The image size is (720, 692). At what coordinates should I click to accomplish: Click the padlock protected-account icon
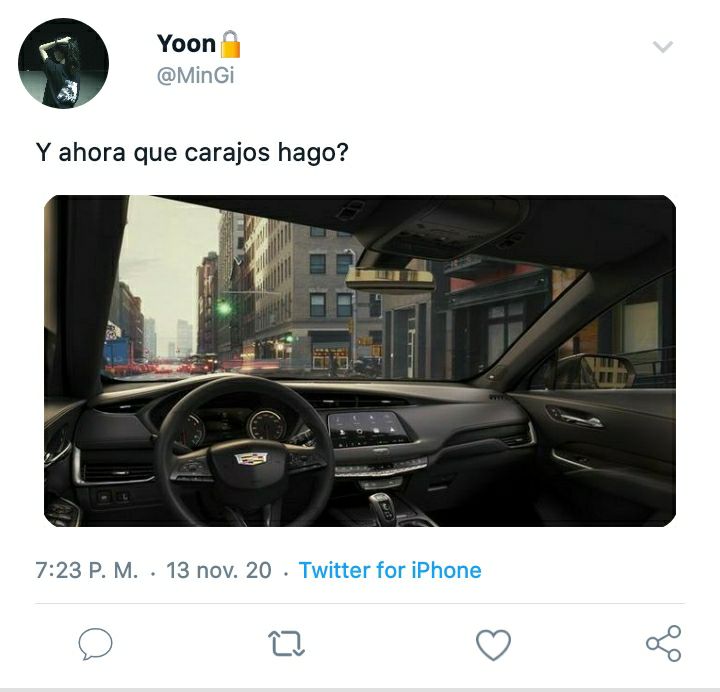(x=230, y=44)
